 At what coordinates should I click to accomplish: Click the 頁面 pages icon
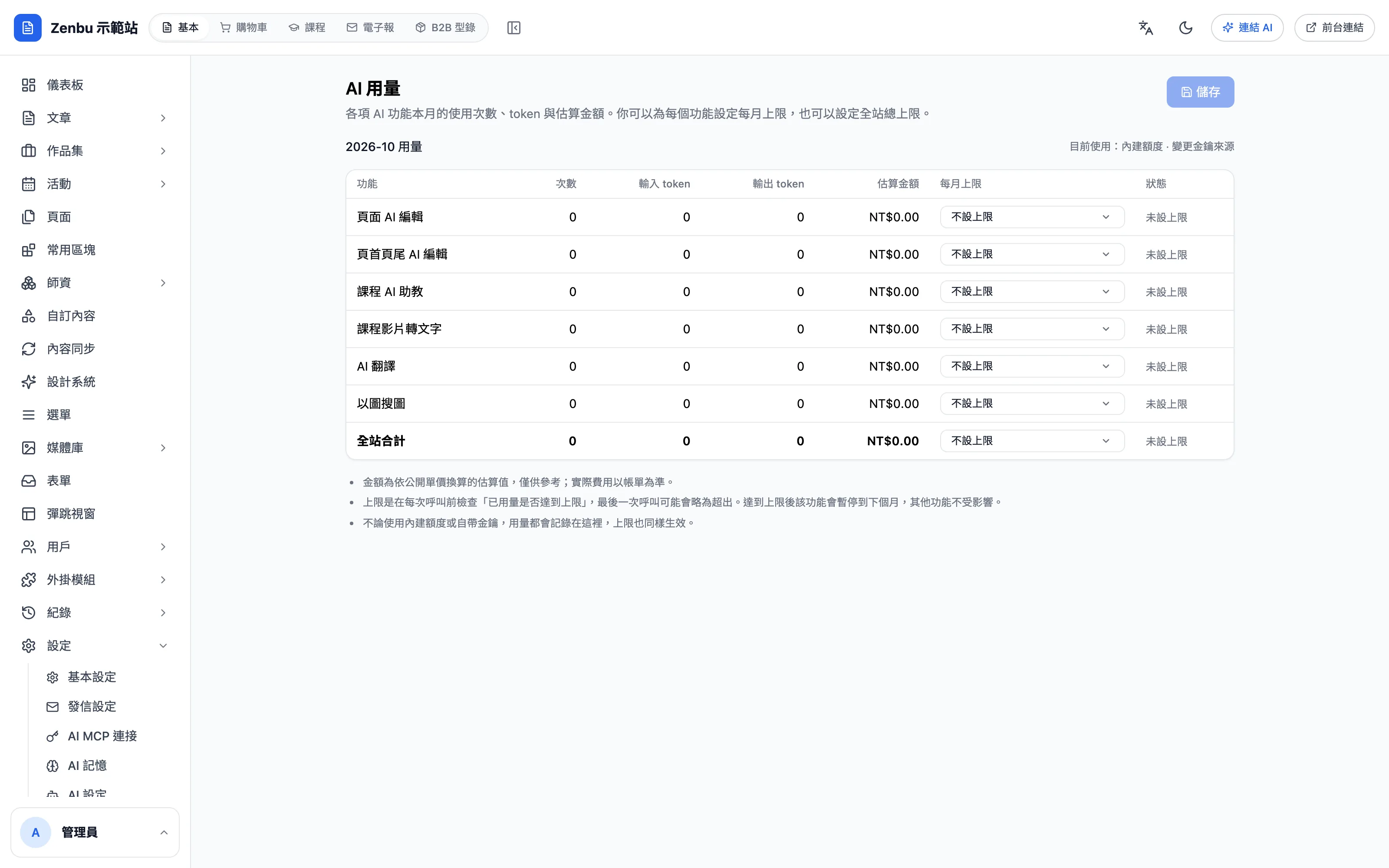(29, 217)
